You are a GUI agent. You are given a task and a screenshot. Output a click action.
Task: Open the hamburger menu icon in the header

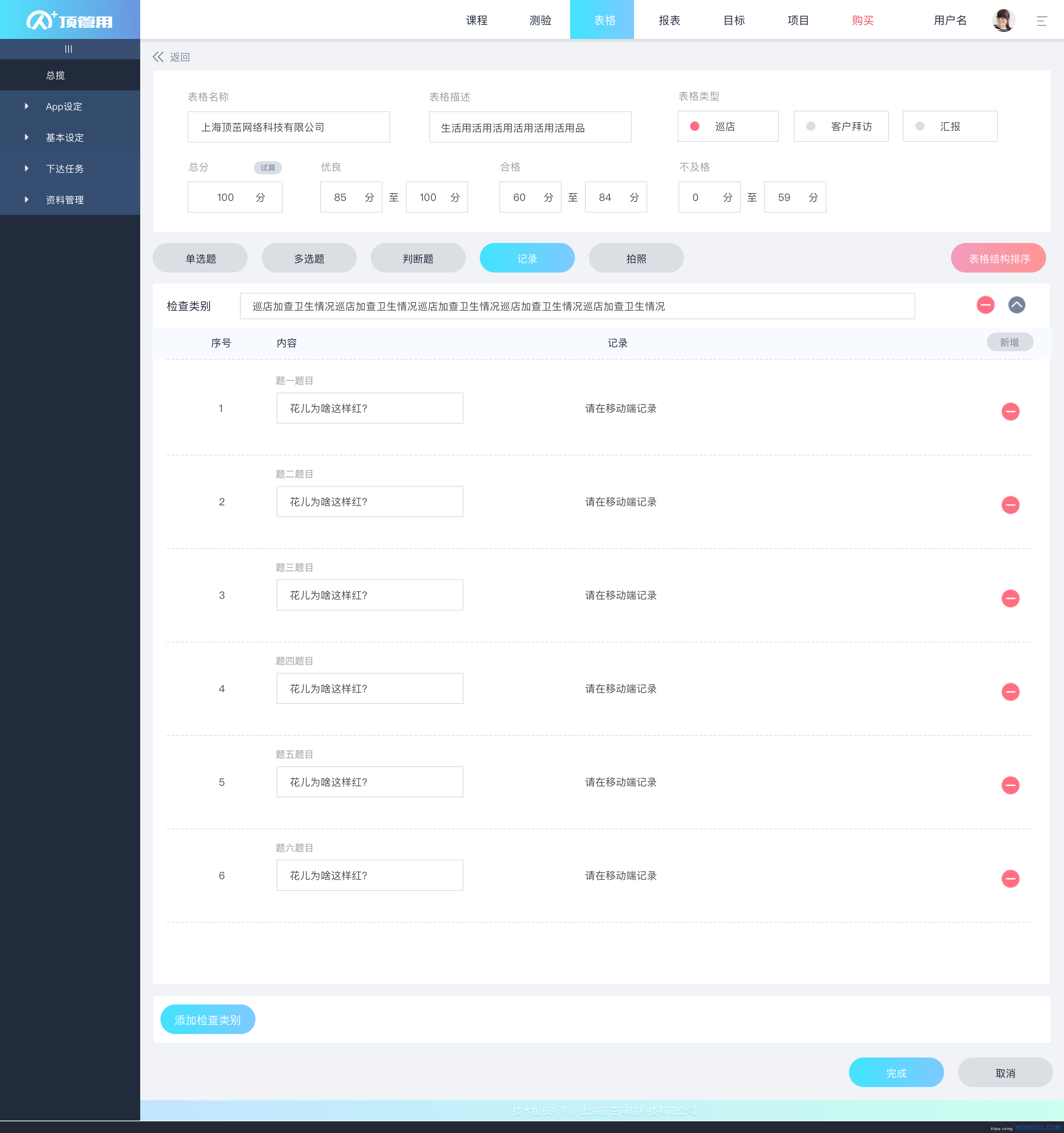tap(1041, 21)
